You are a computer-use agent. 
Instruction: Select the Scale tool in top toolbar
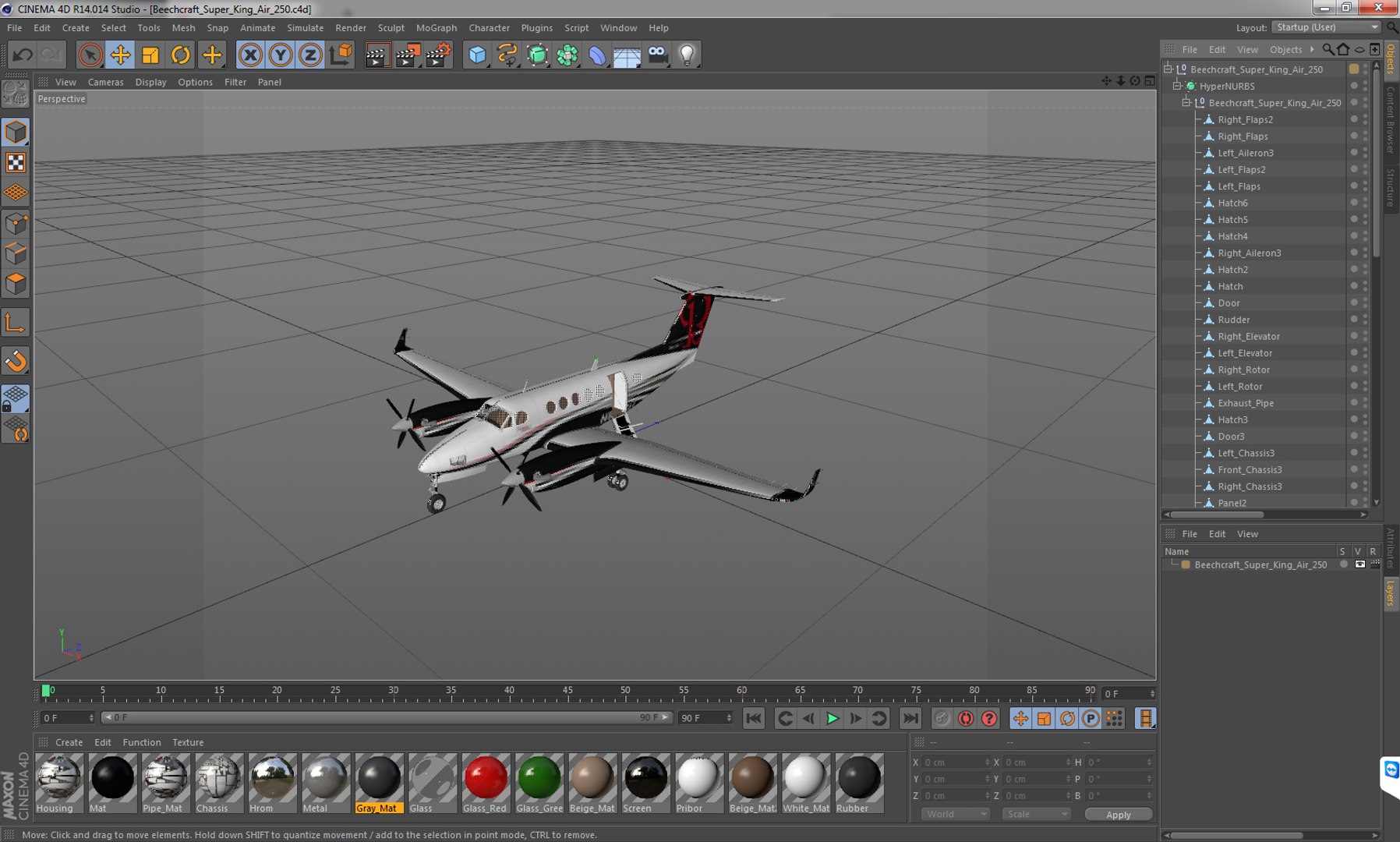[150, 55]
